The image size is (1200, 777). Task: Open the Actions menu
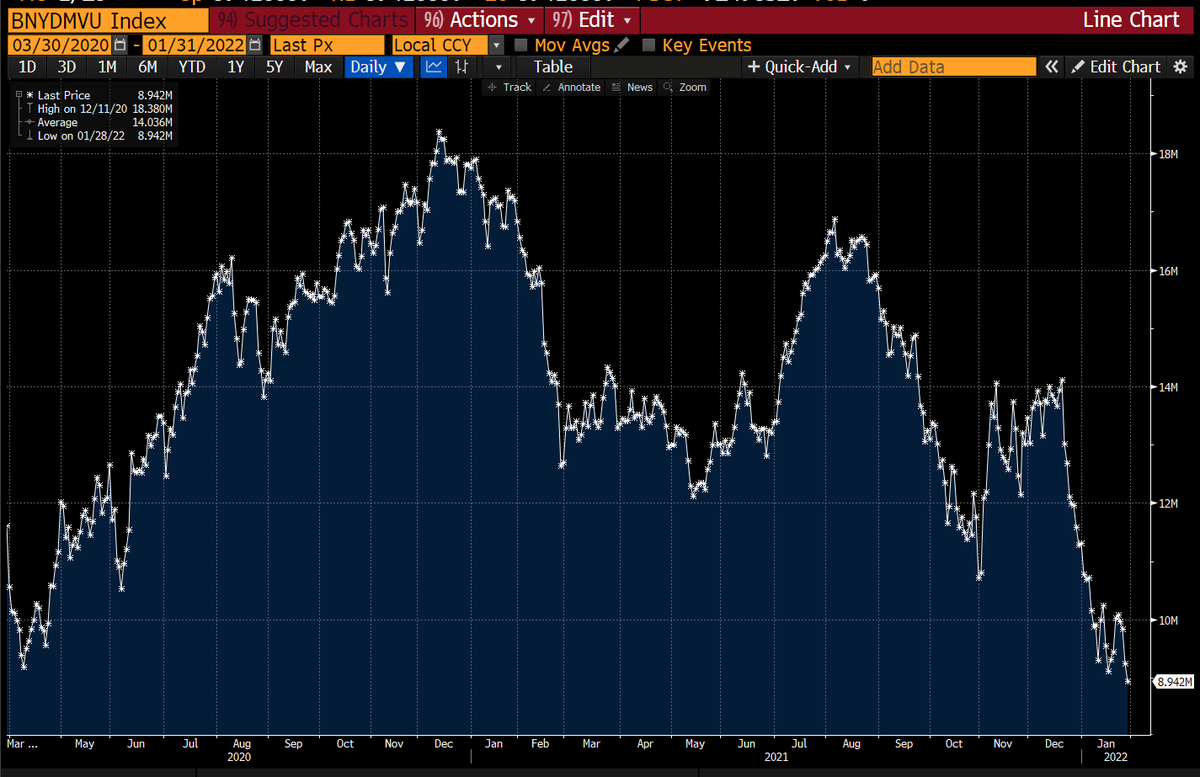coord(479,19)
